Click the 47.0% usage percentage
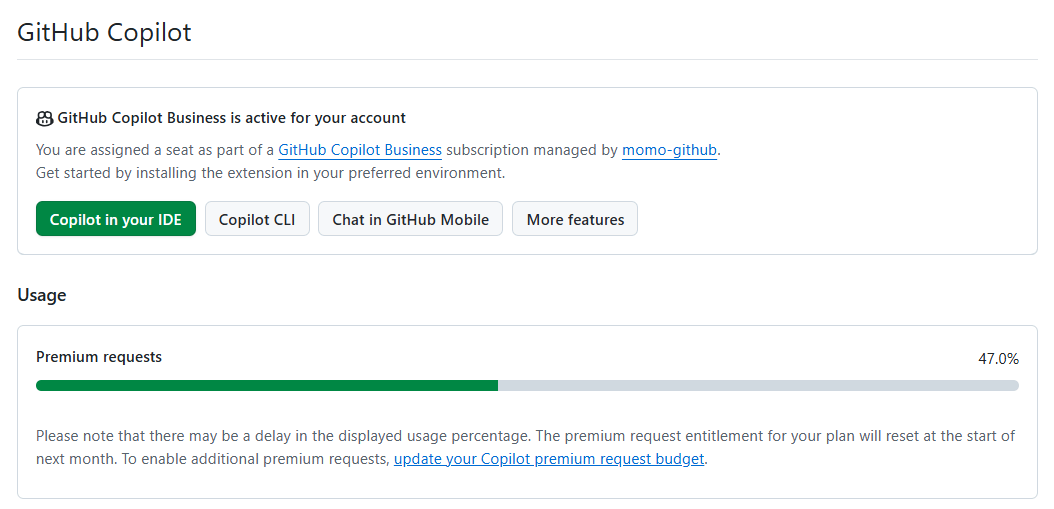 [x=998, y=358]
